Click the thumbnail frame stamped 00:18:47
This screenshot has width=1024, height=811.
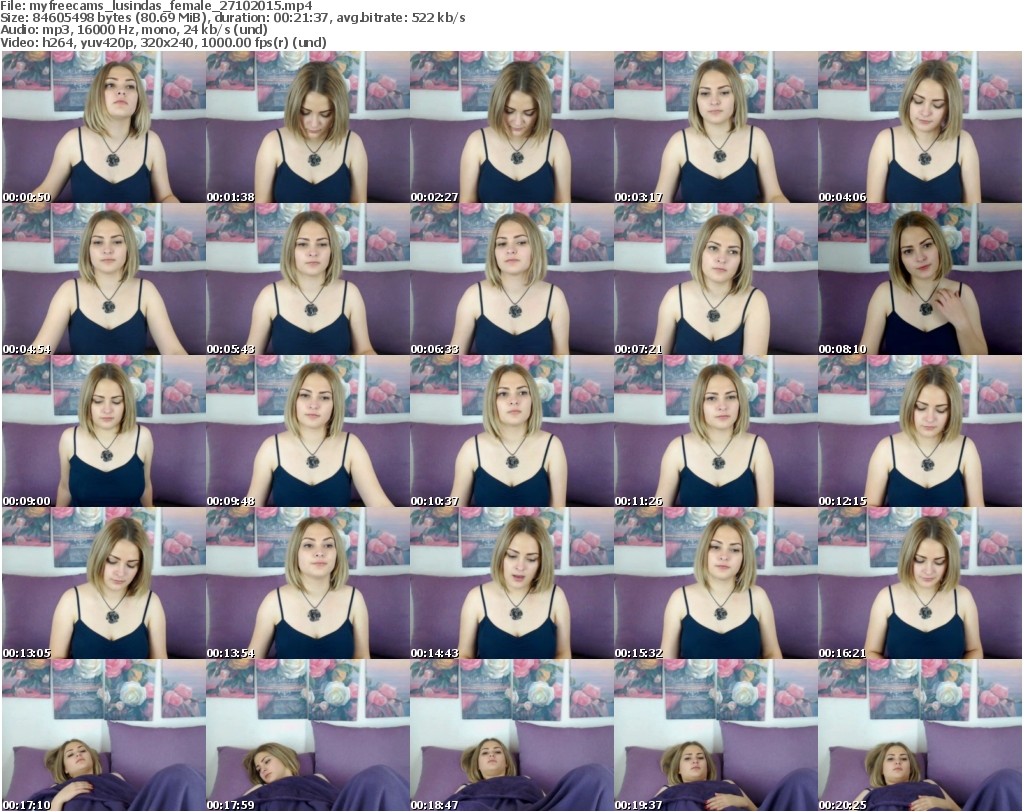[x=511, y=735]
